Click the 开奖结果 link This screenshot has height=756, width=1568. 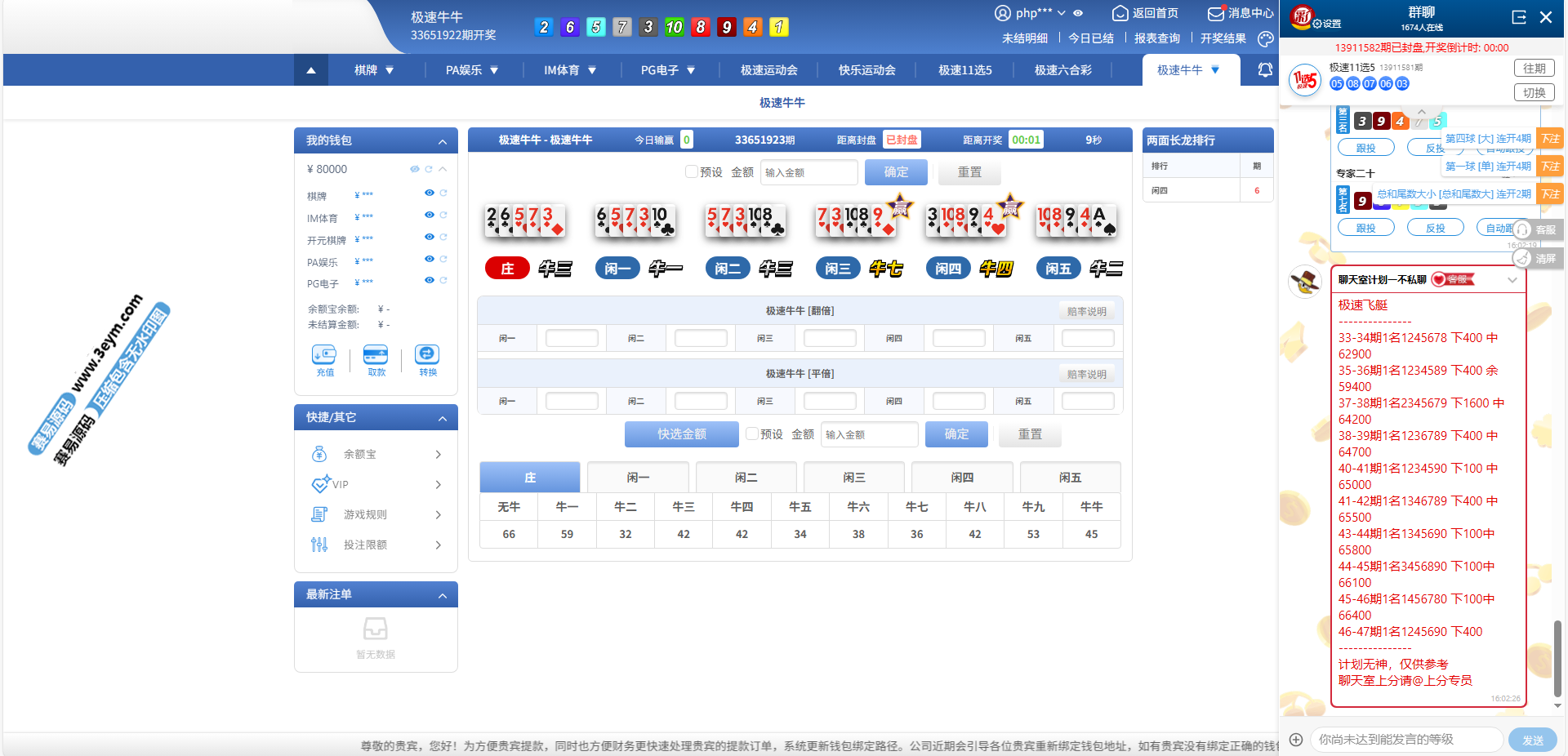point(1223,38)
